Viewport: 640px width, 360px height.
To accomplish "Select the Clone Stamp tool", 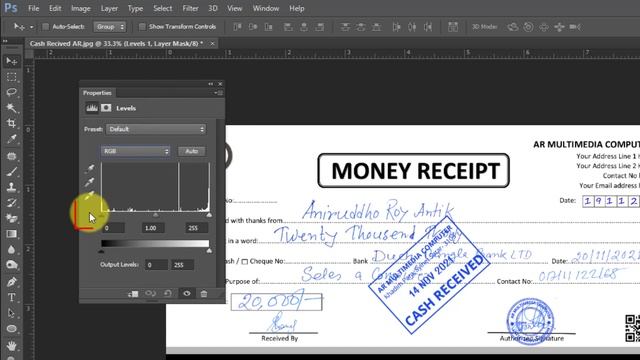I will coord(11,187).
